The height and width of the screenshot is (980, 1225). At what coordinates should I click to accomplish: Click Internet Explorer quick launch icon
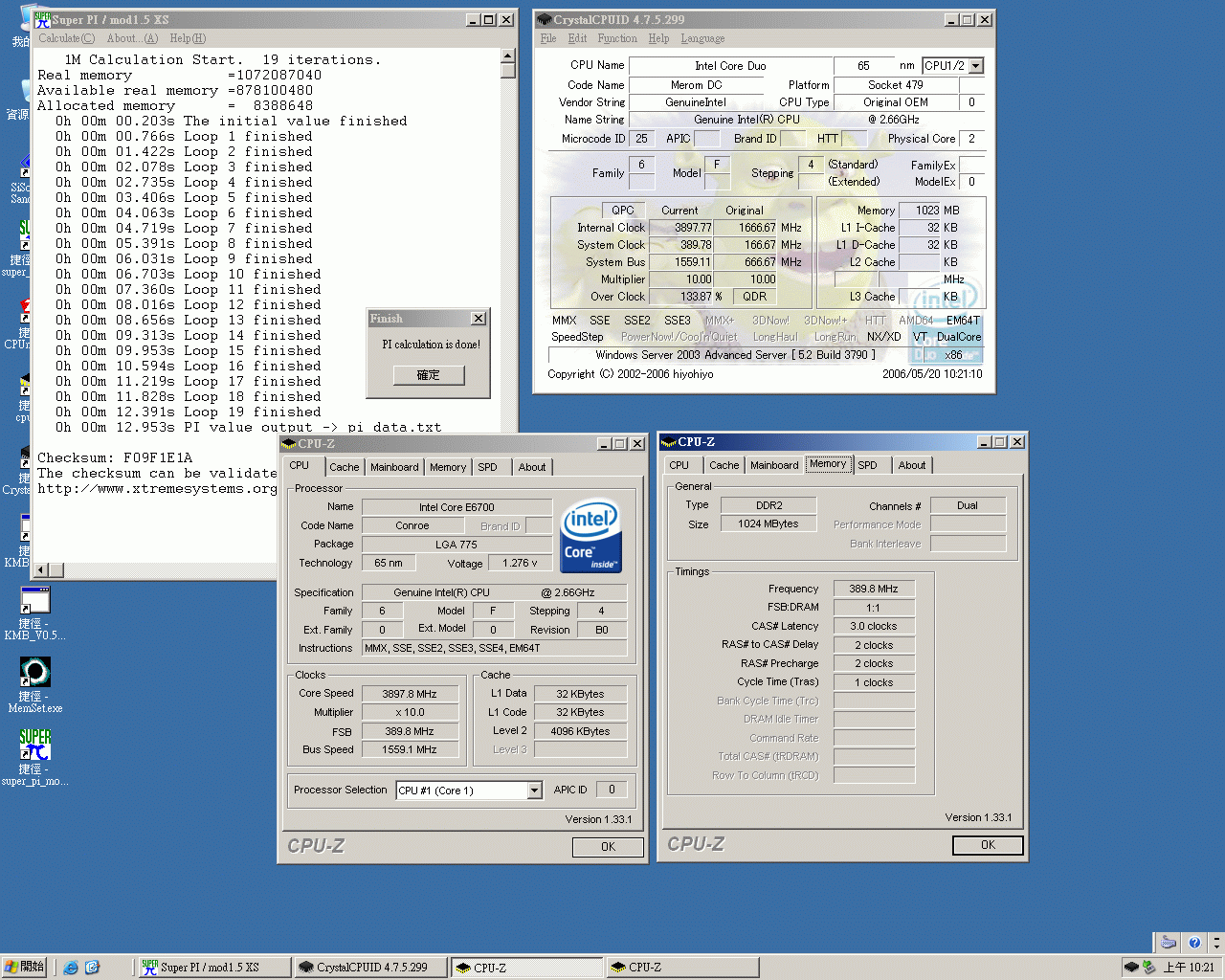tap(71, 968)
